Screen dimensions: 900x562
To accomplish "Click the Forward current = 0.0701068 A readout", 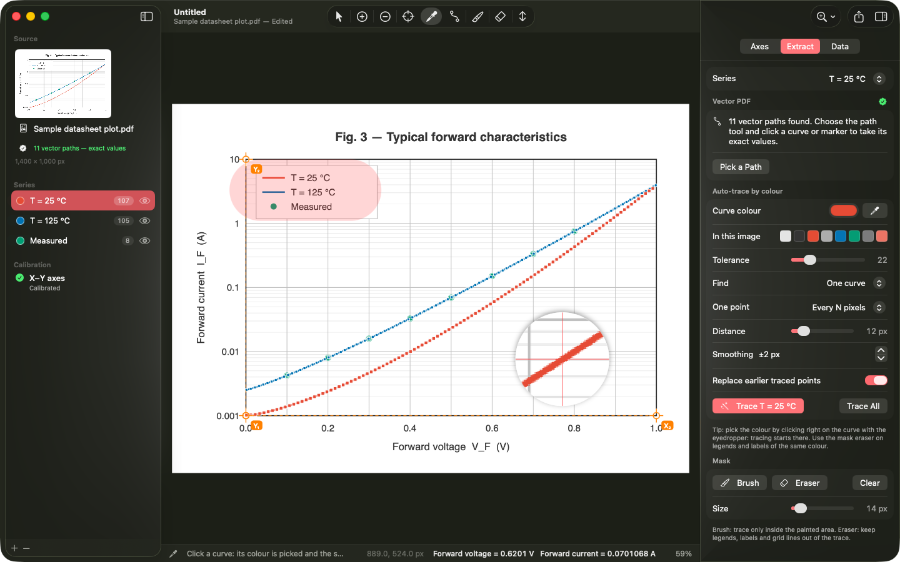I will click(598, 554).
